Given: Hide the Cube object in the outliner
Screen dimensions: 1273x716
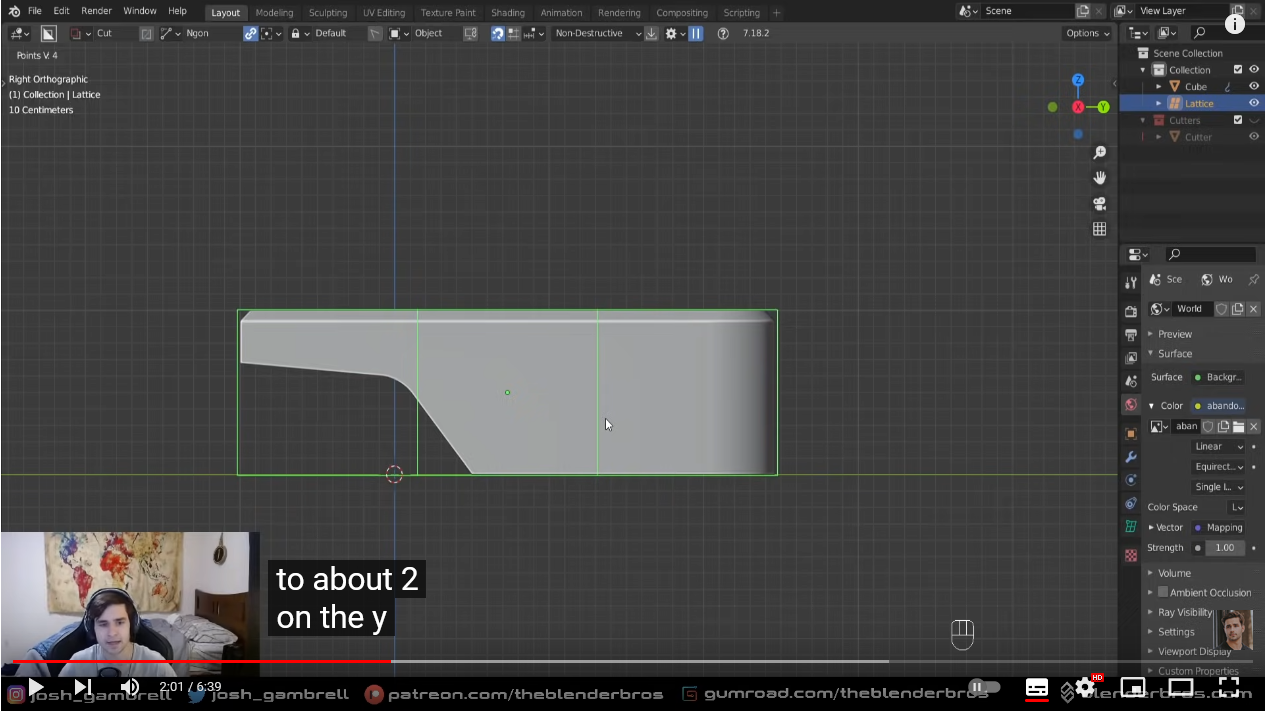Looking at the screenshot, I should click(1254, 86).
